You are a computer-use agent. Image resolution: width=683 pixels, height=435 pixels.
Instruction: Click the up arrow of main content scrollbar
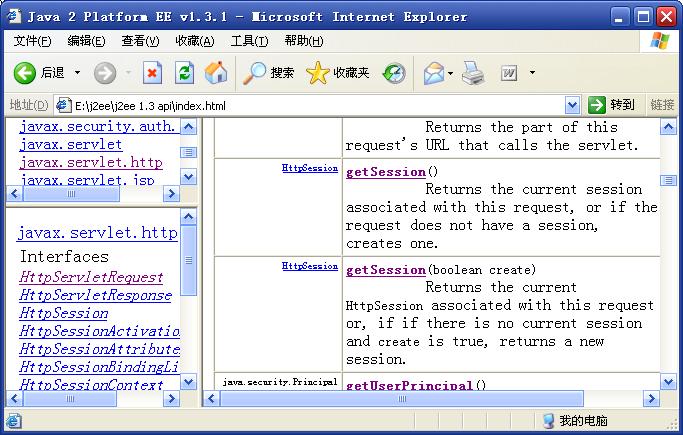click(x=668, y=127)
